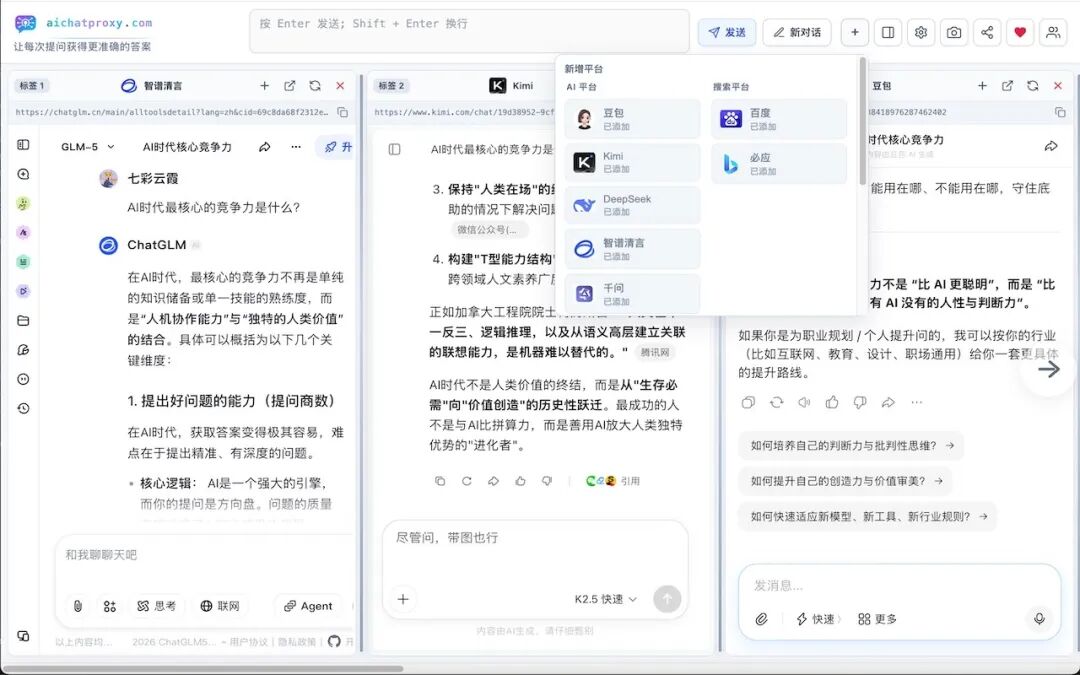The height and width of the screenshot is (675, 1080).
Task: Select Kimi in the AI 平台 list
Action: tap(632, 163)
